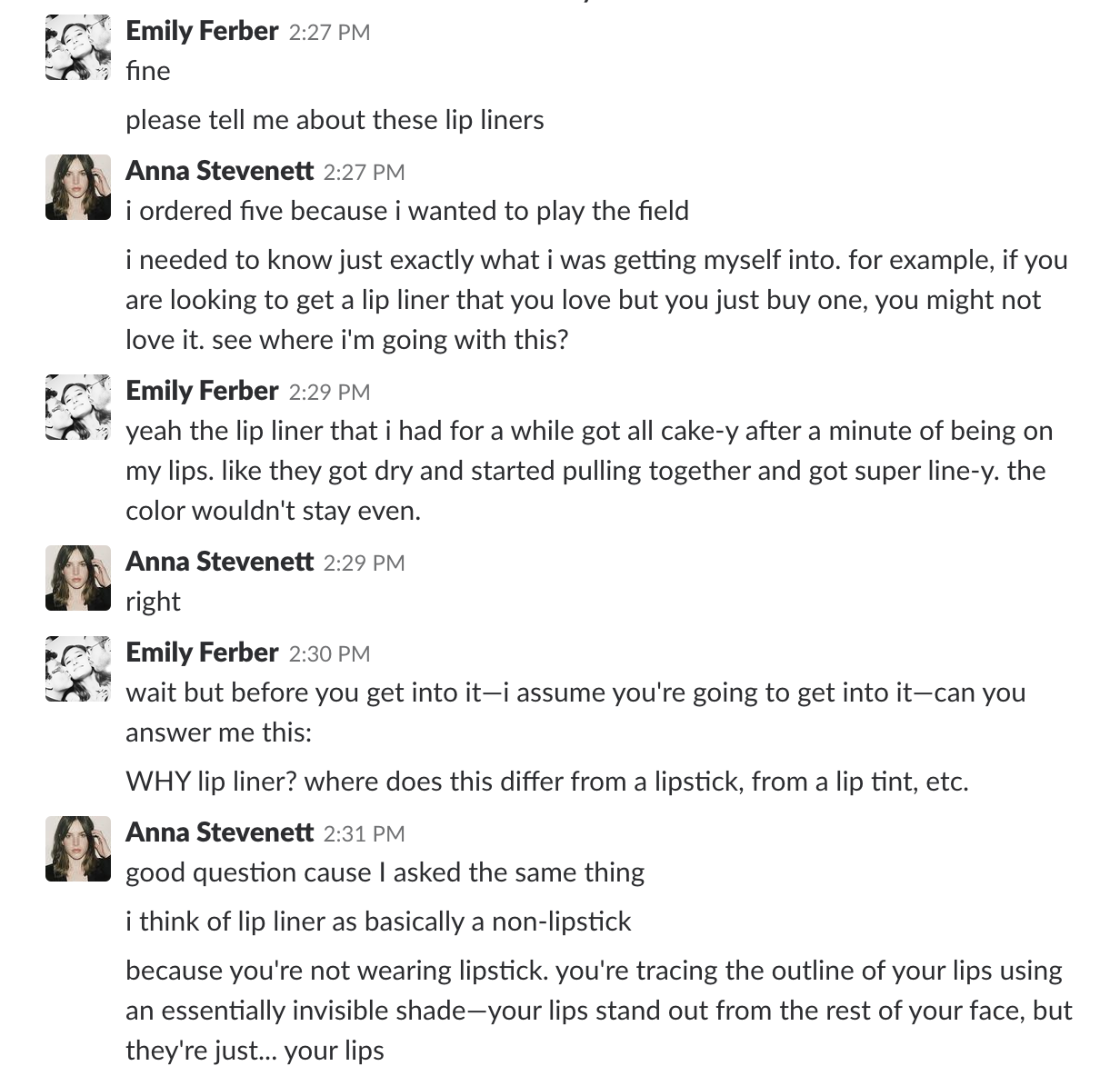Click the Anna Stevenett name above "right"
The width and height of the screenshot is (1120, 1076).
click(219, 562)
